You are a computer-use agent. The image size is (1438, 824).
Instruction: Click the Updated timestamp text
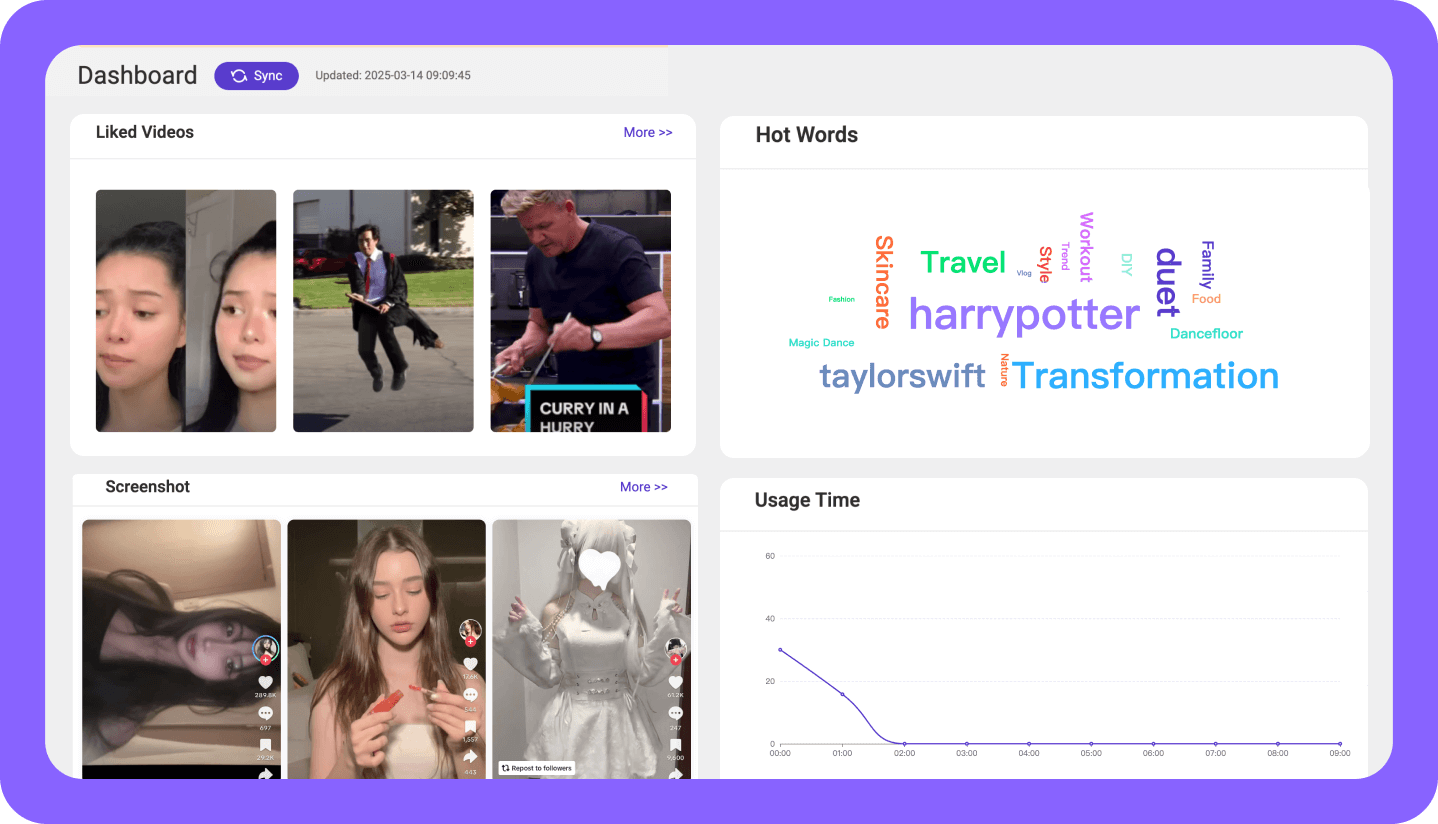click(393, 76)
